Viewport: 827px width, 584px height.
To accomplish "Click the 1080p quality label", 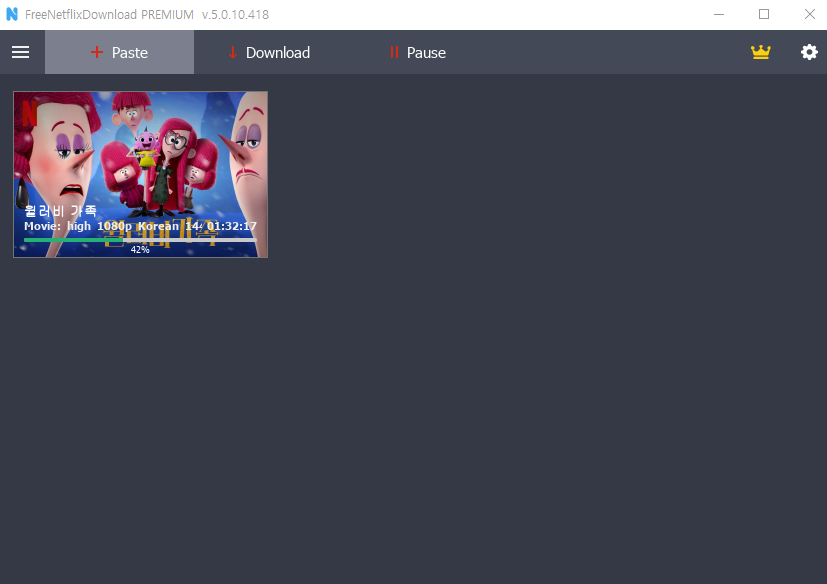I will [114, 226].
